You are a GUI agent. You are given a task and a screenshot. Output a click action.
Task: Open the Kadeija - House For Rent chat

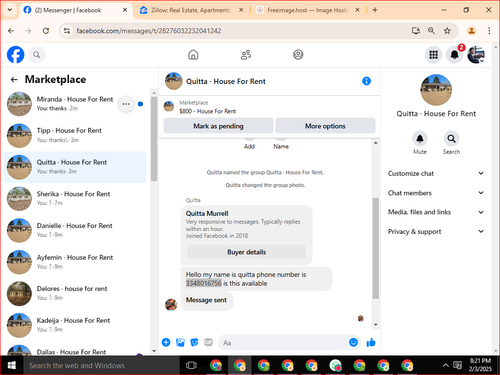tap(75, 325)
